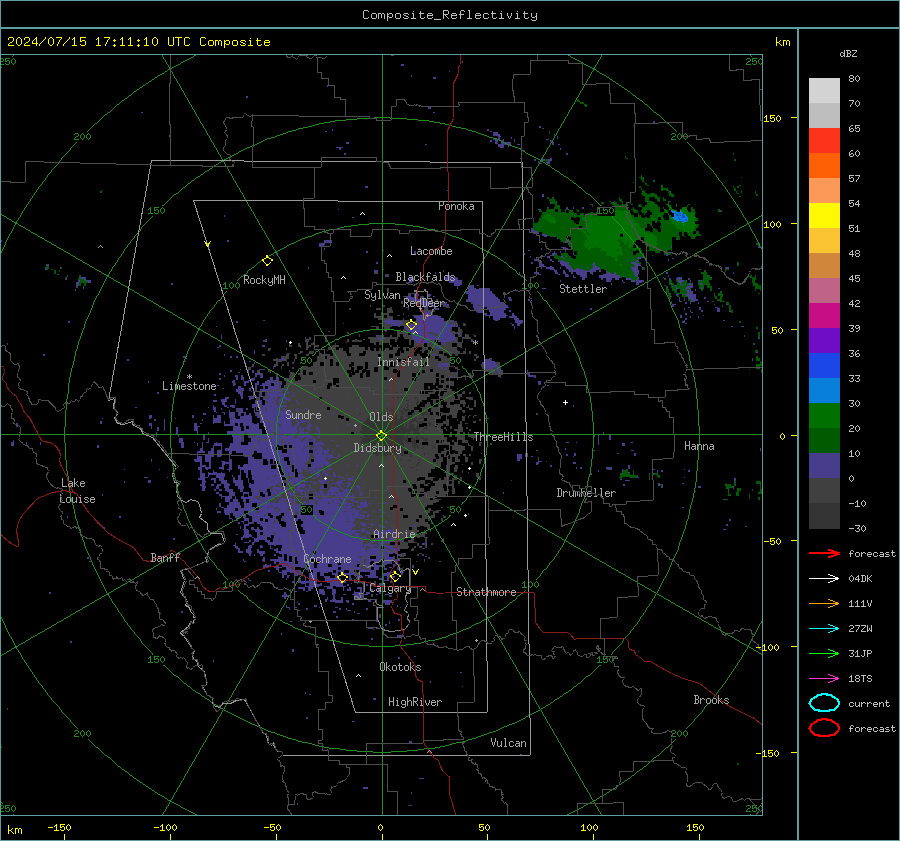
Task: Click the cyan current ellipse in the legend
Action: click(824, 703)
